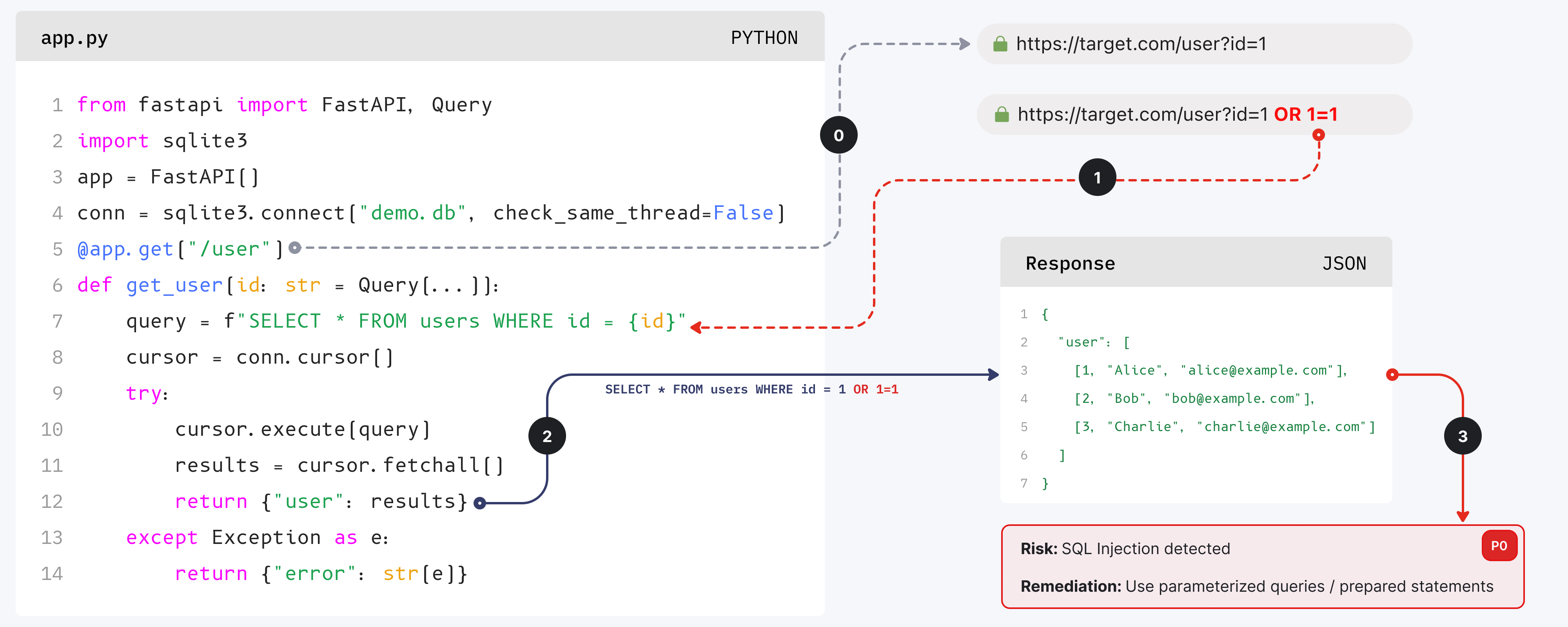The image size is (1568, 627).
Task: Click 'Risk: SQL Injection detected' text
Action: pyautogui.click(x=1125, y=549)
